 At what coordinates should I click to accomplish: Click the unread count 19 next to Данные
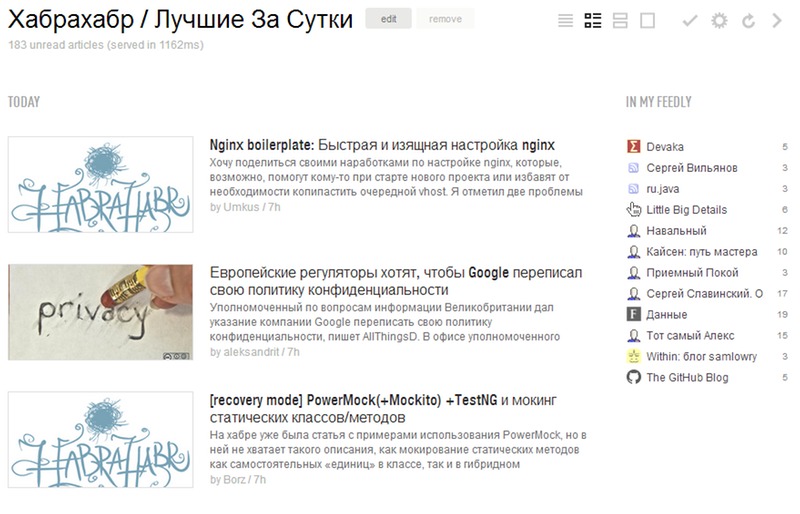click(x=783, y=314)
